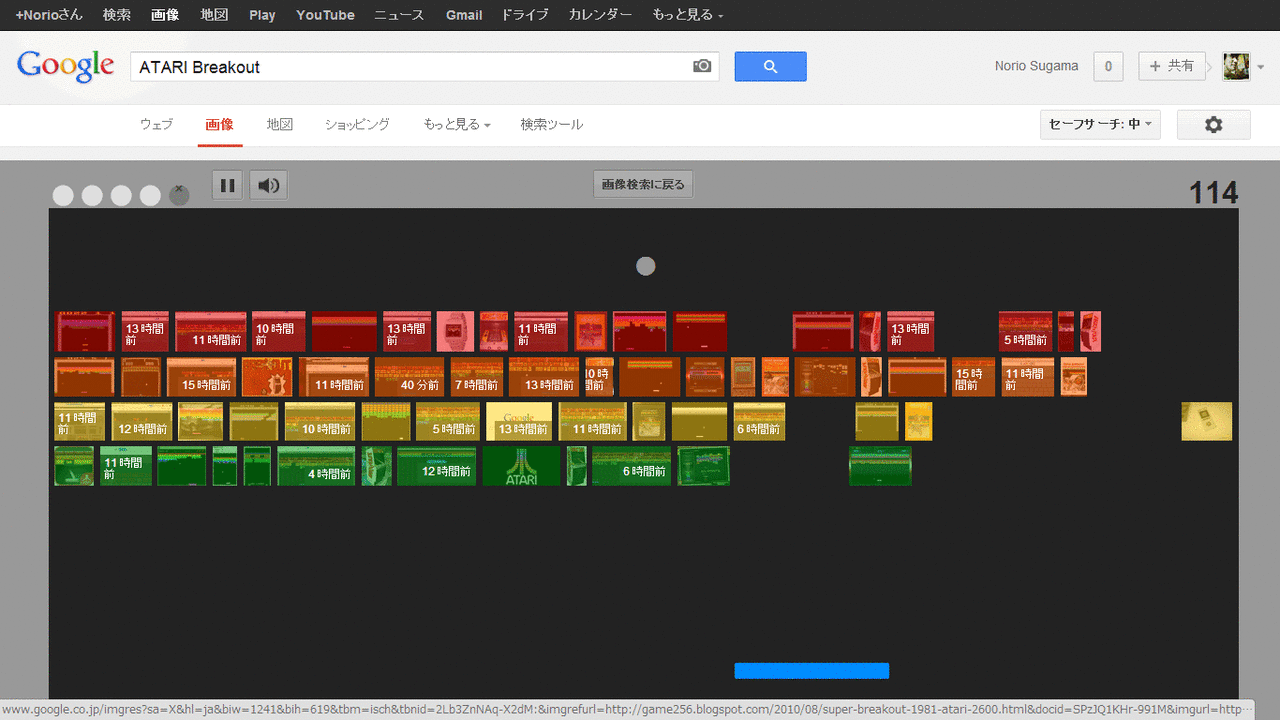1280x720 pixels.
Task: Click the + 共有 share button
Action: click(1172, 66)
